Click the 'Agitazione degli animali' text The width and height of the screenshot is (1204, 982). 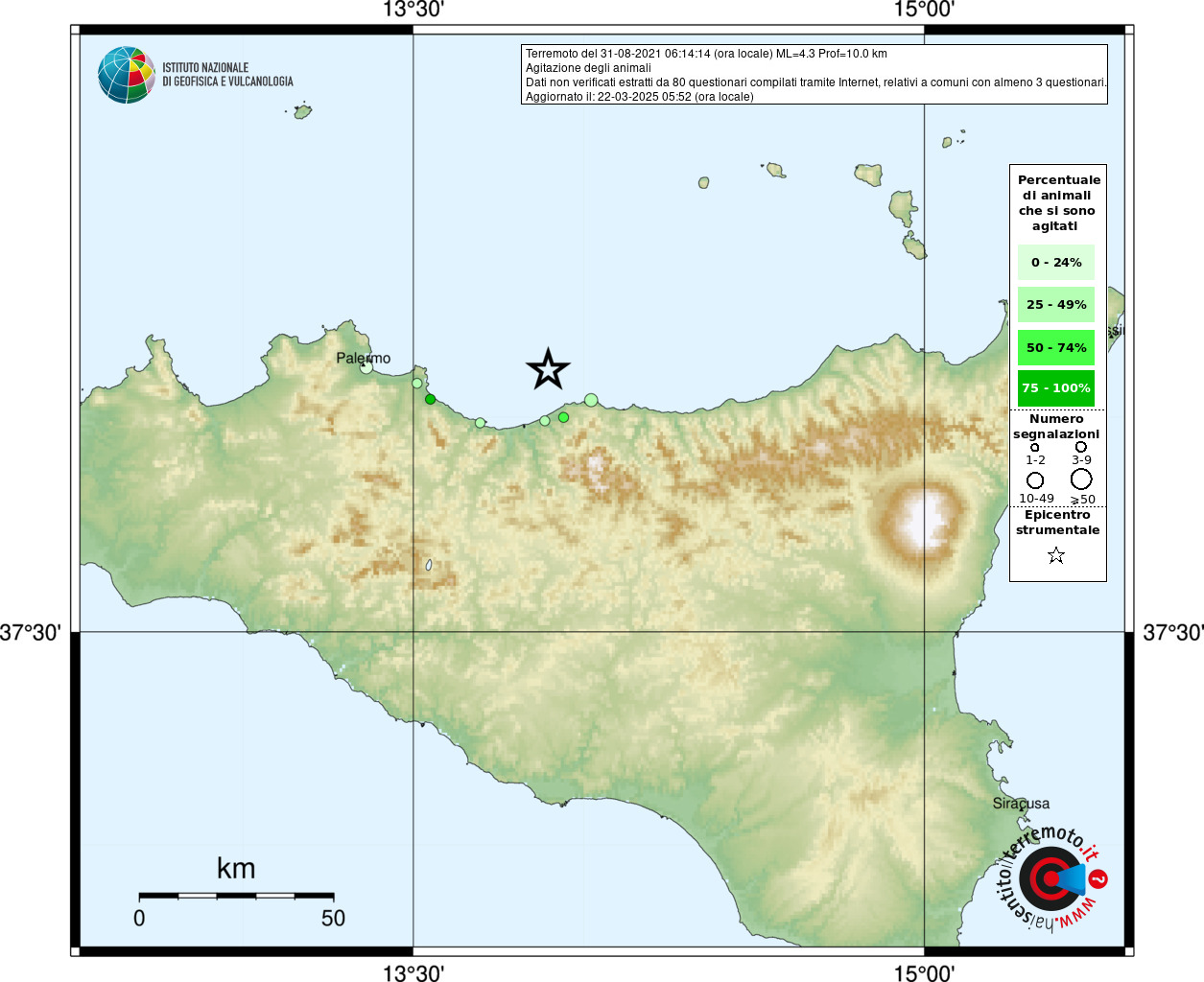pyautogui.click(x=588, y=68)
